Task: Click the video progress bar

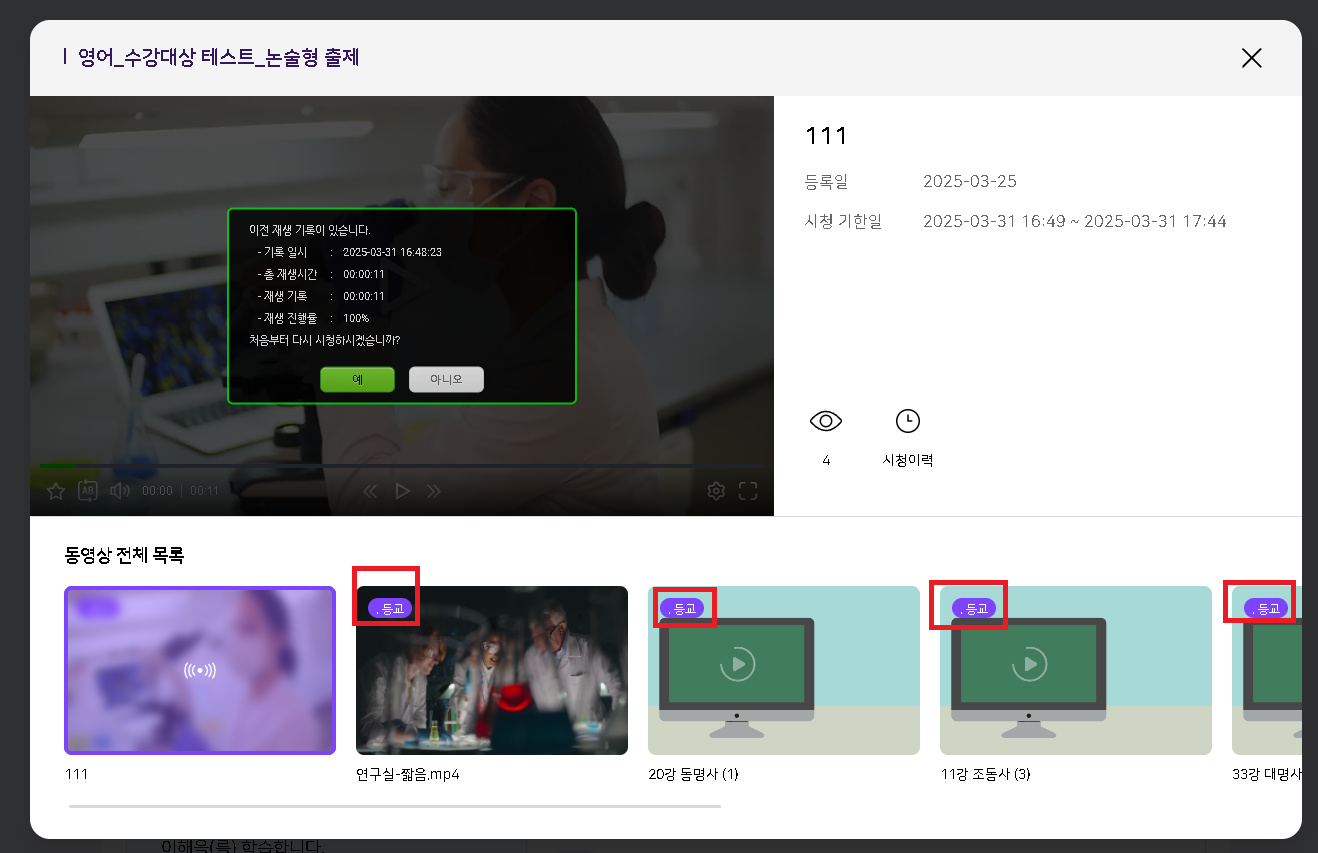Action: click(400, 466)
